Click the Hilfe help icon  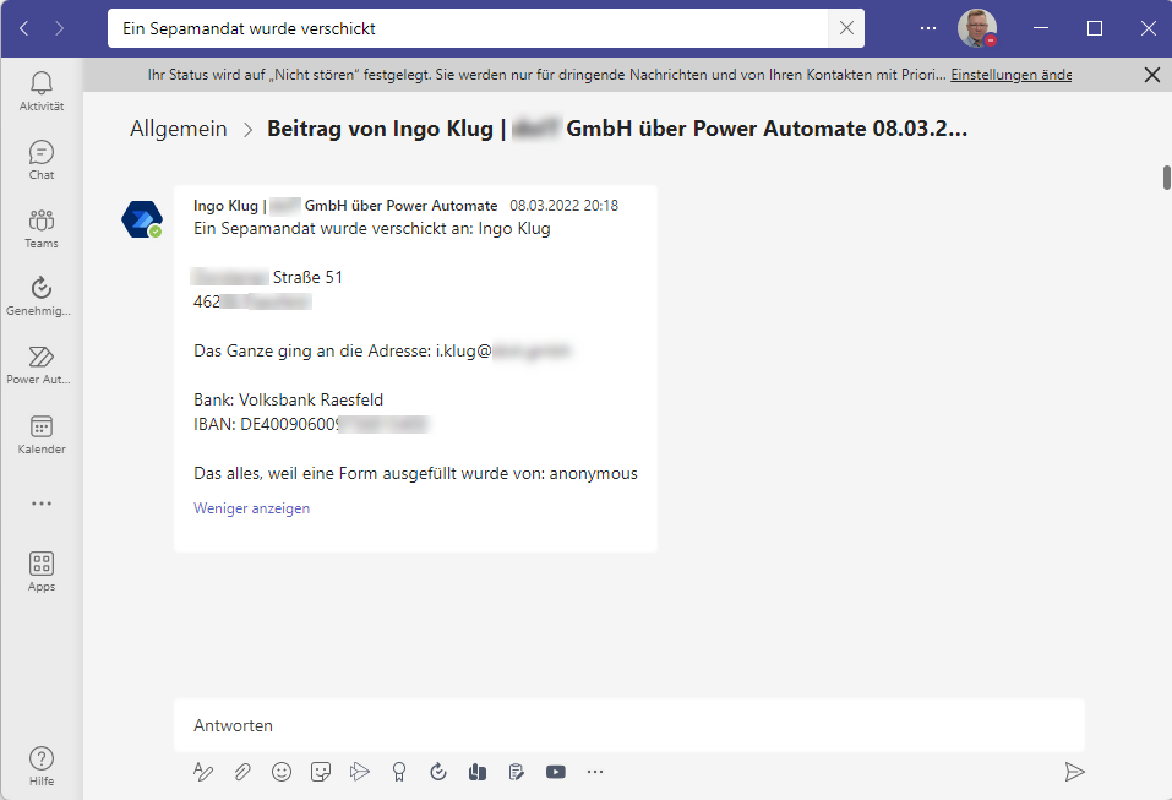[41, 765]
